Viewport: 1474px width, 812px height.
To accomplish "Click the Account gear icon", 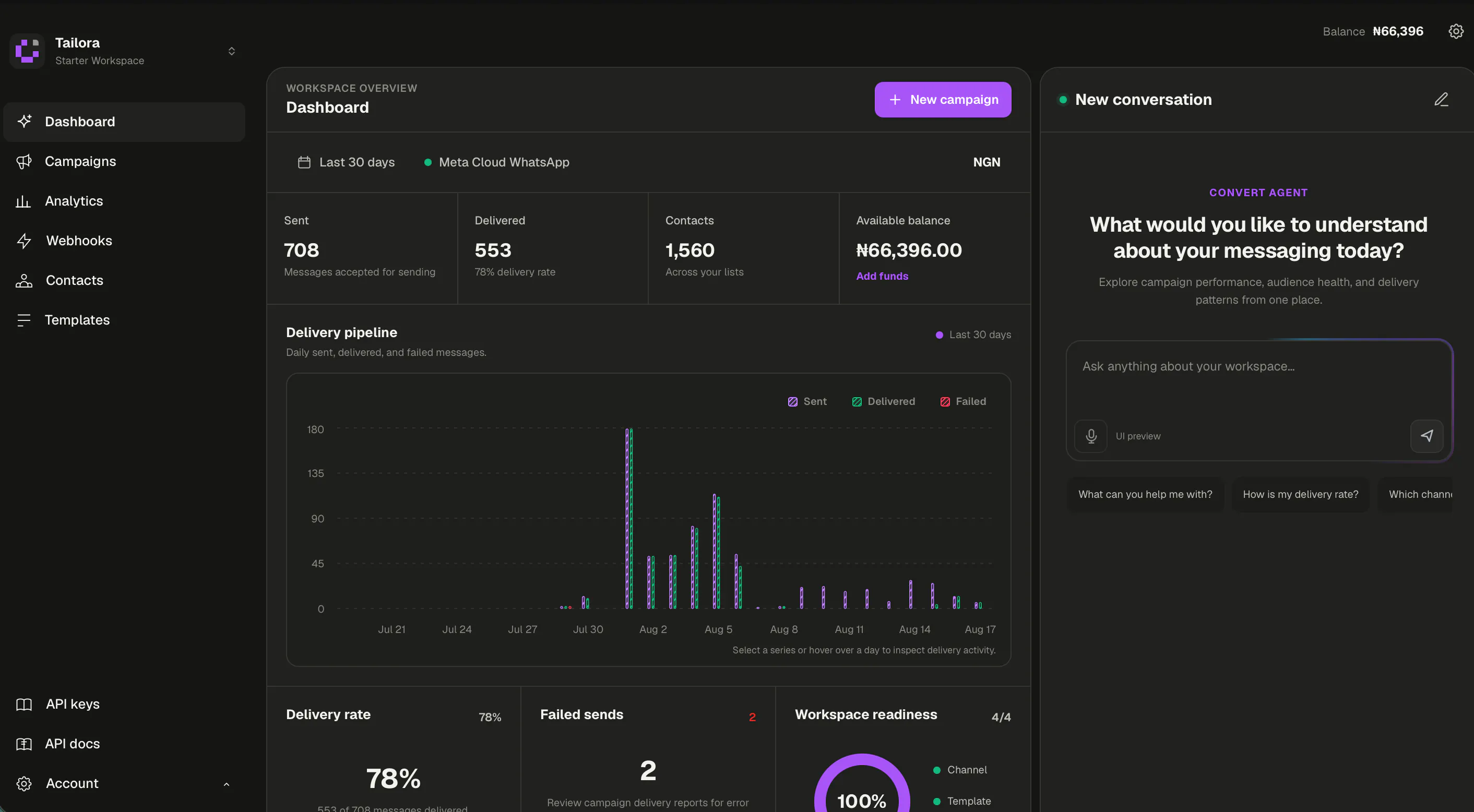I will click(x=24, y=783).
